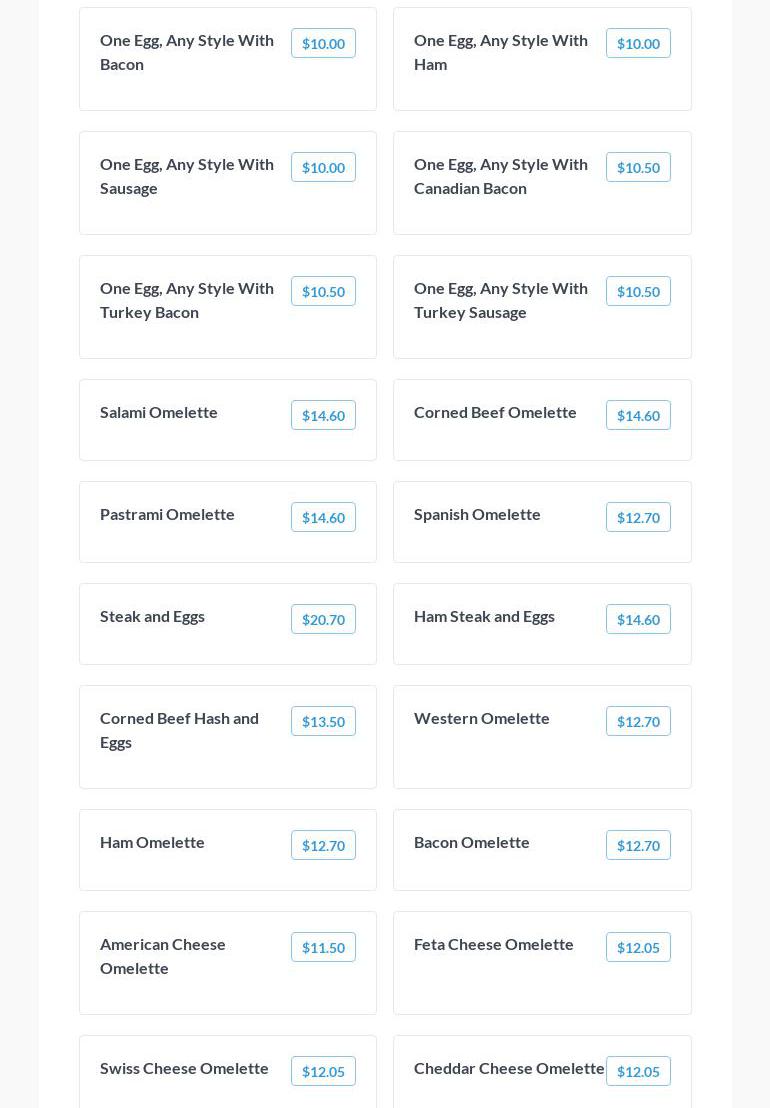Choose the Turkey Sausage egg $10.50 price
The width and height of the screenshot is (770, 1108).
pyautogui.click(x=638, y=291)
